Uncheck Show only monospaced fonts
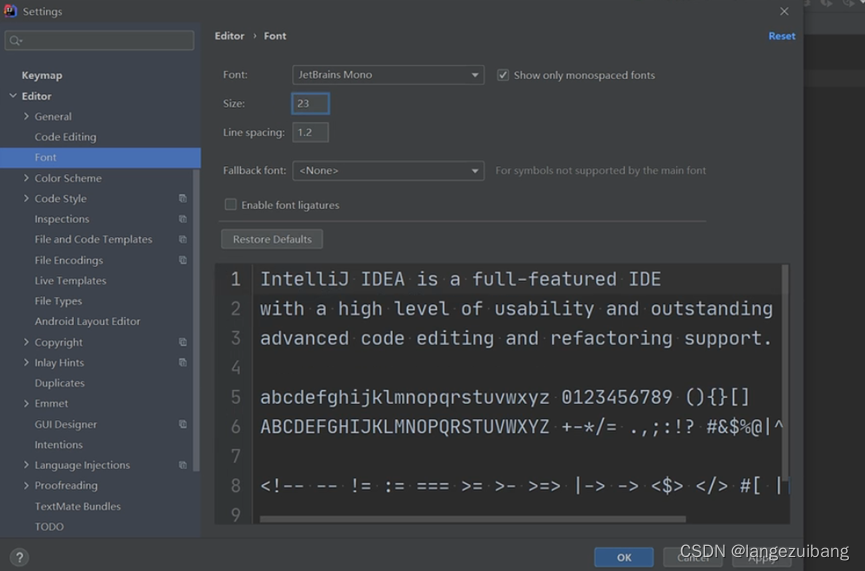Image resolution: width=865 pixels, height=571 pixels. (x=503, y=75)
